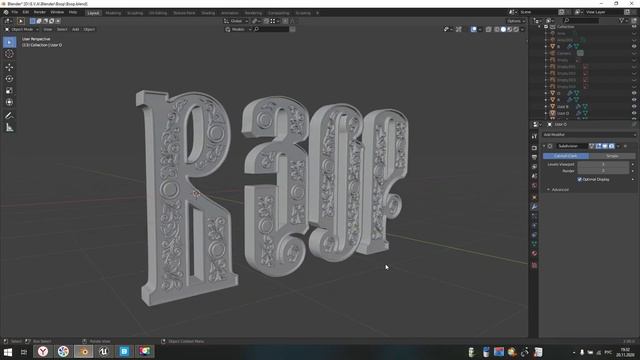
Task: Open the Object Data mesh properties tab
Action: (534, 244)
